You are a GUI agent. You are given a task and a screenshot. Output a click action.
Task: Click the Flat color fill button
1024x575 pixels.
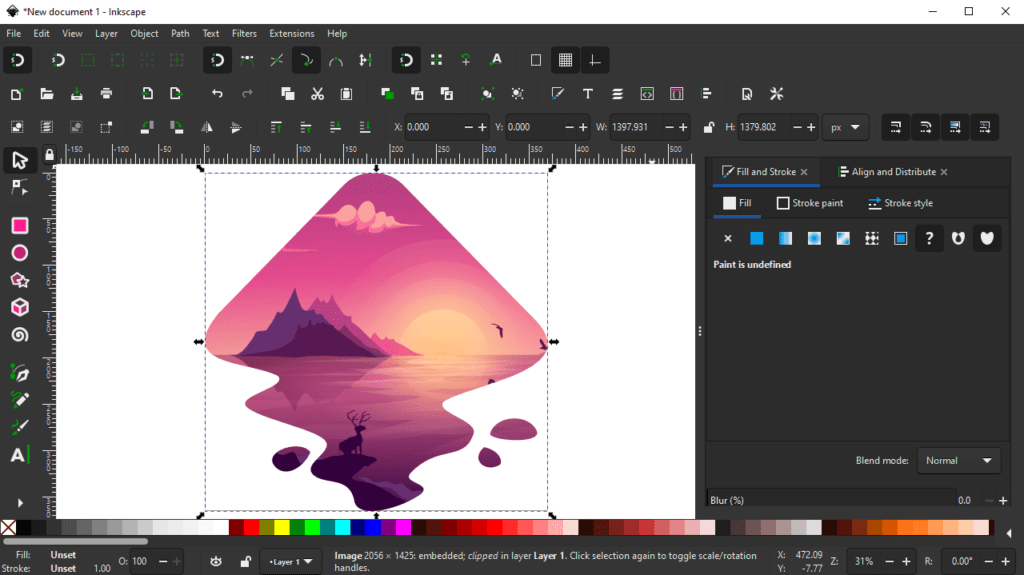[x=756, y=238]
